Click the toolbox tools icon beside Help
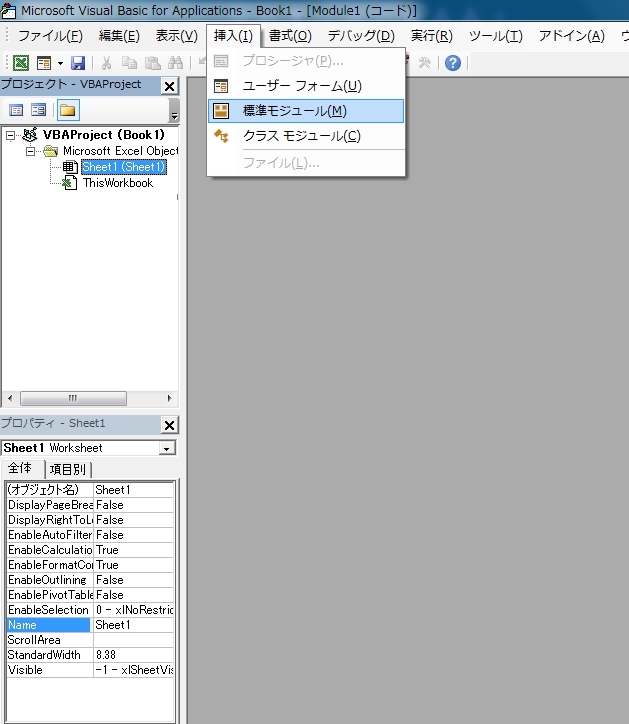The image size is (629, 724). [x=424, y=62]
